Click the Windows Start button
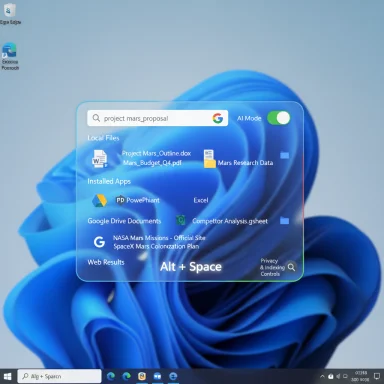The image size is (384, 384). coord(7,376)
